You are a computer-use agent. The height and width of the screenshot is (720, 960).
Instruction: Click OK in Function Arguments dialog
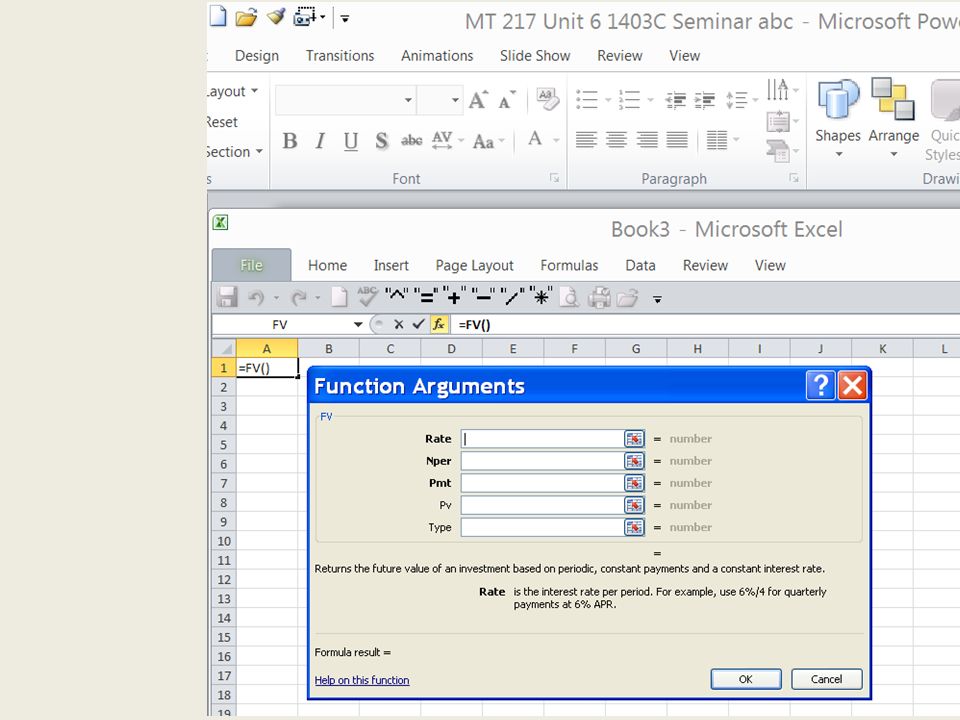point(746,679)
